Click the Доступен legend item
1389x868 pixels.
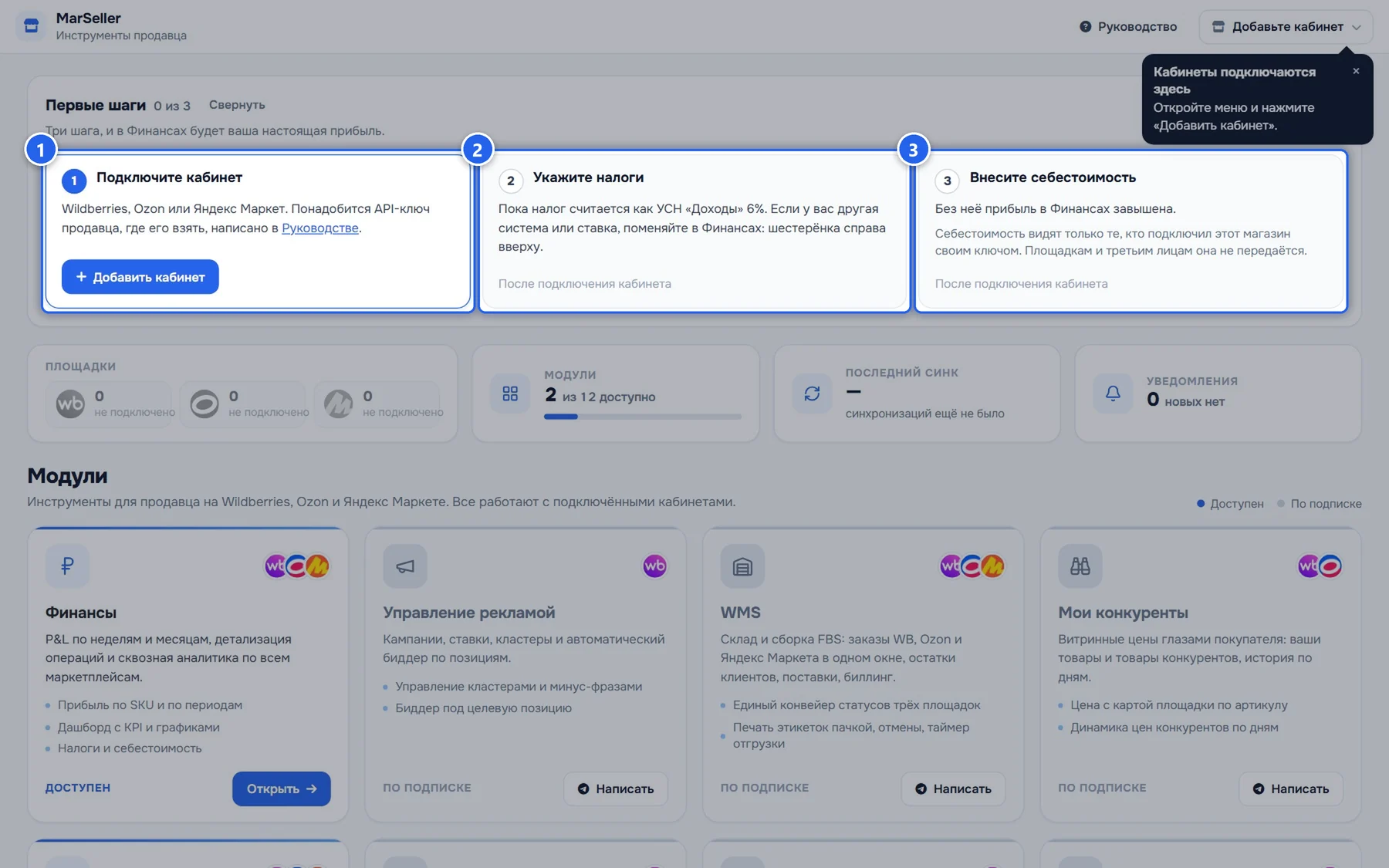click(x=1230, y=503)
